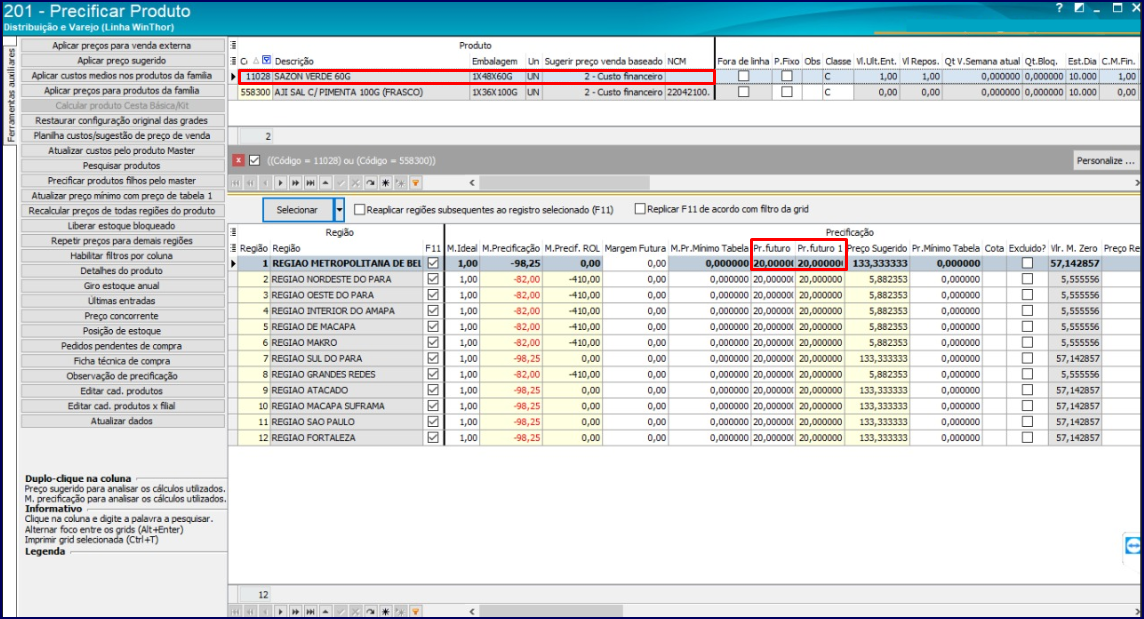Click Aplicar preço sugerido button

tap(122, 61)
